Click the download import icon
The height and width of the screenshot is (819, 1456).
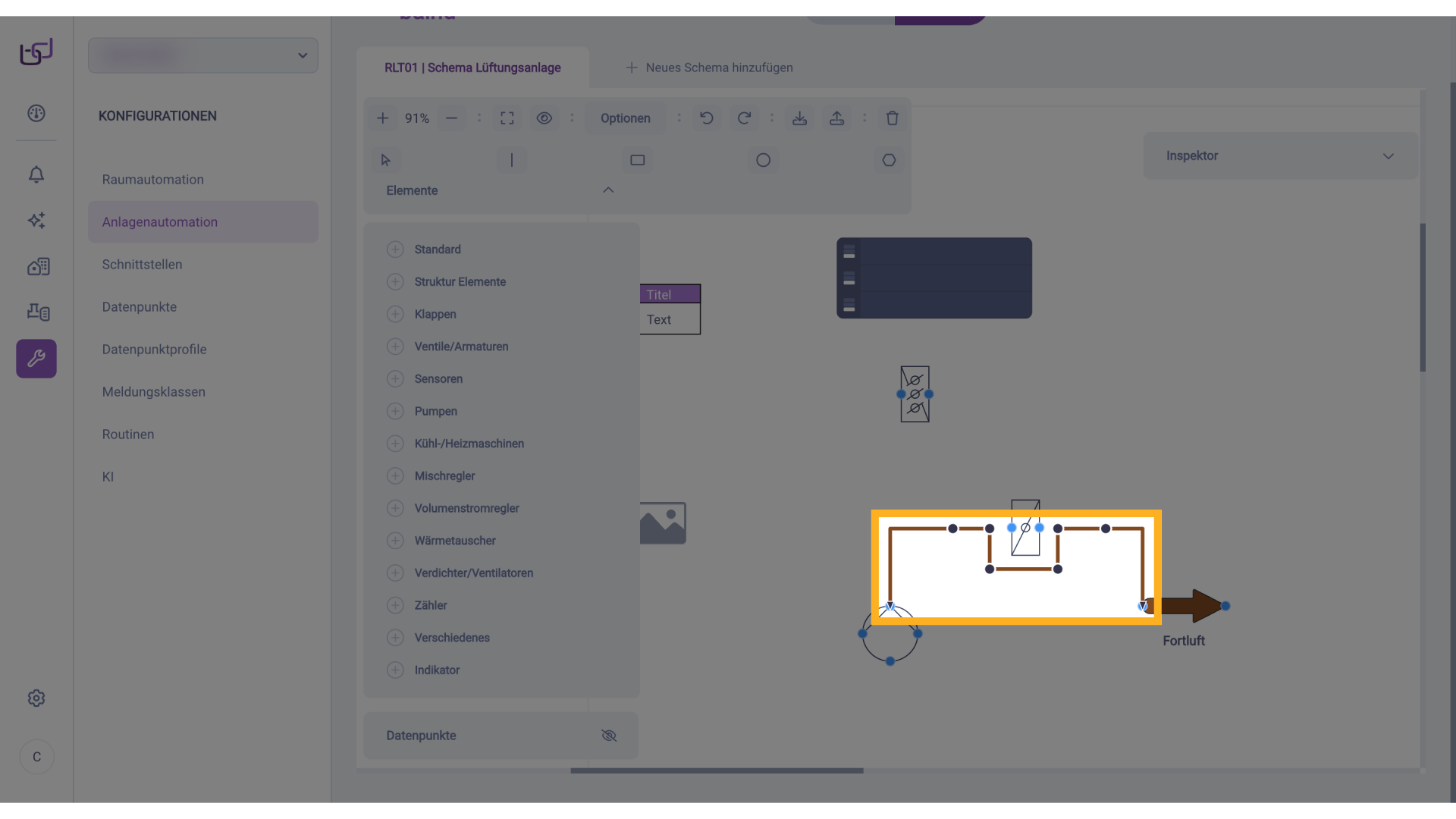799,118
